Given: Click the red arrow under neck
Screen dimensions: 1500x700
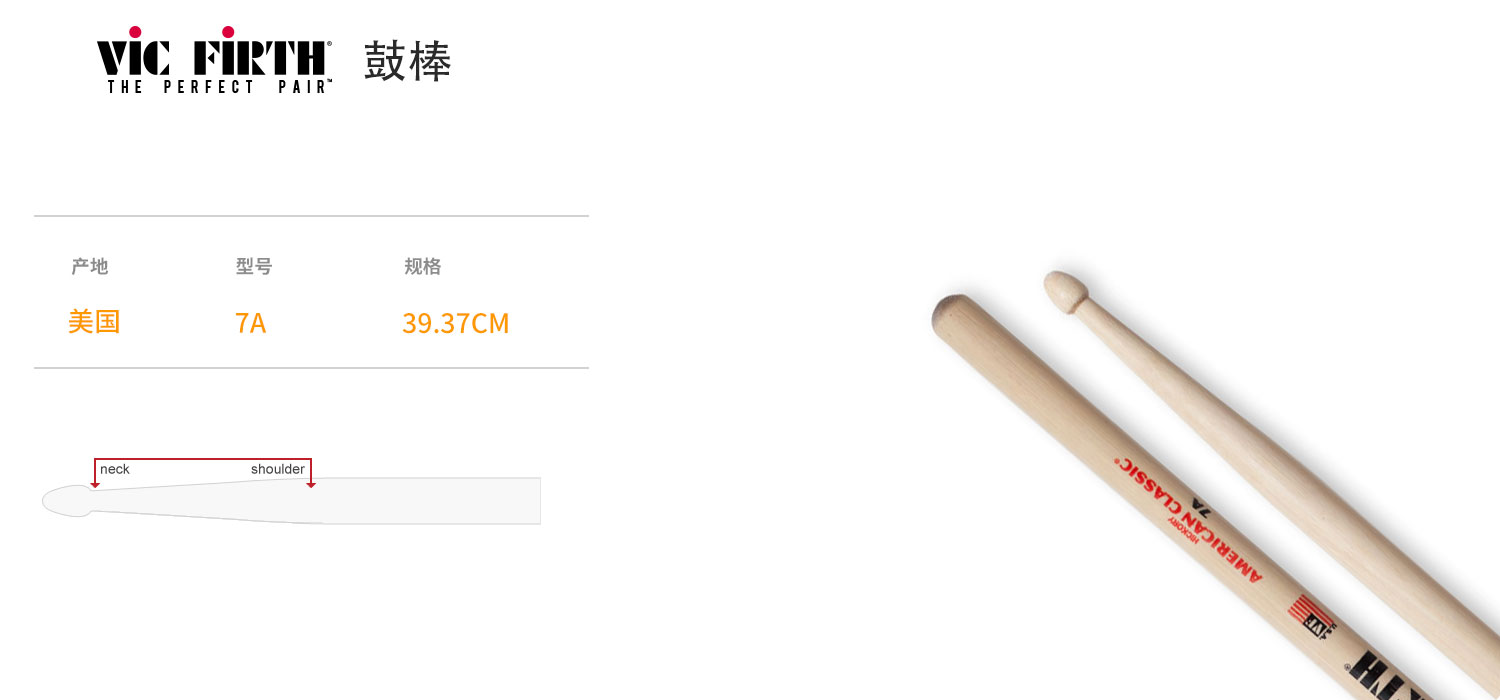Looking at the screenshot, I should [95, 485].
